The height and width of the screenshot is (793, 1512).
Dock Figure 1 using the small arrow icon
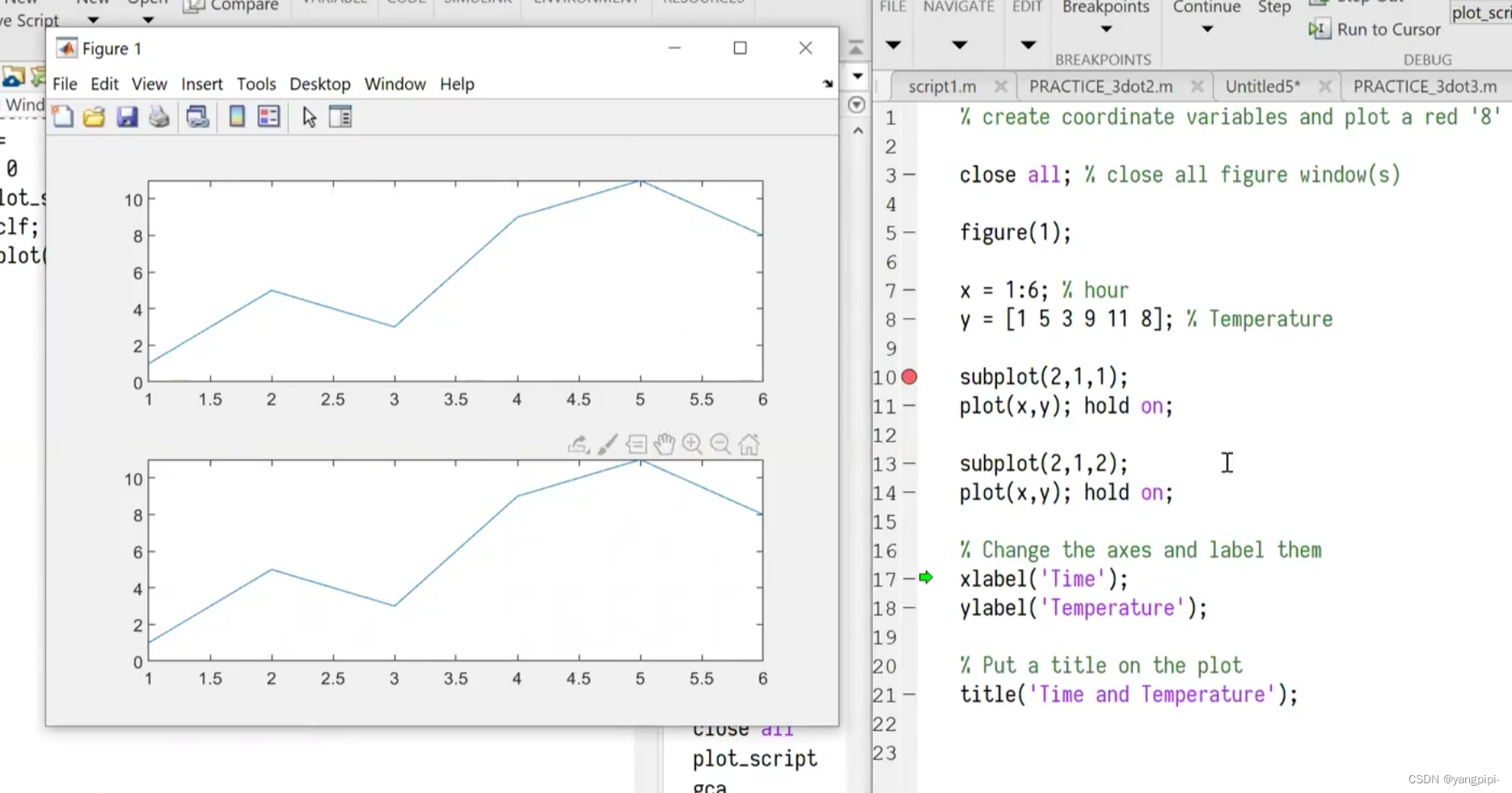[827, 84]
